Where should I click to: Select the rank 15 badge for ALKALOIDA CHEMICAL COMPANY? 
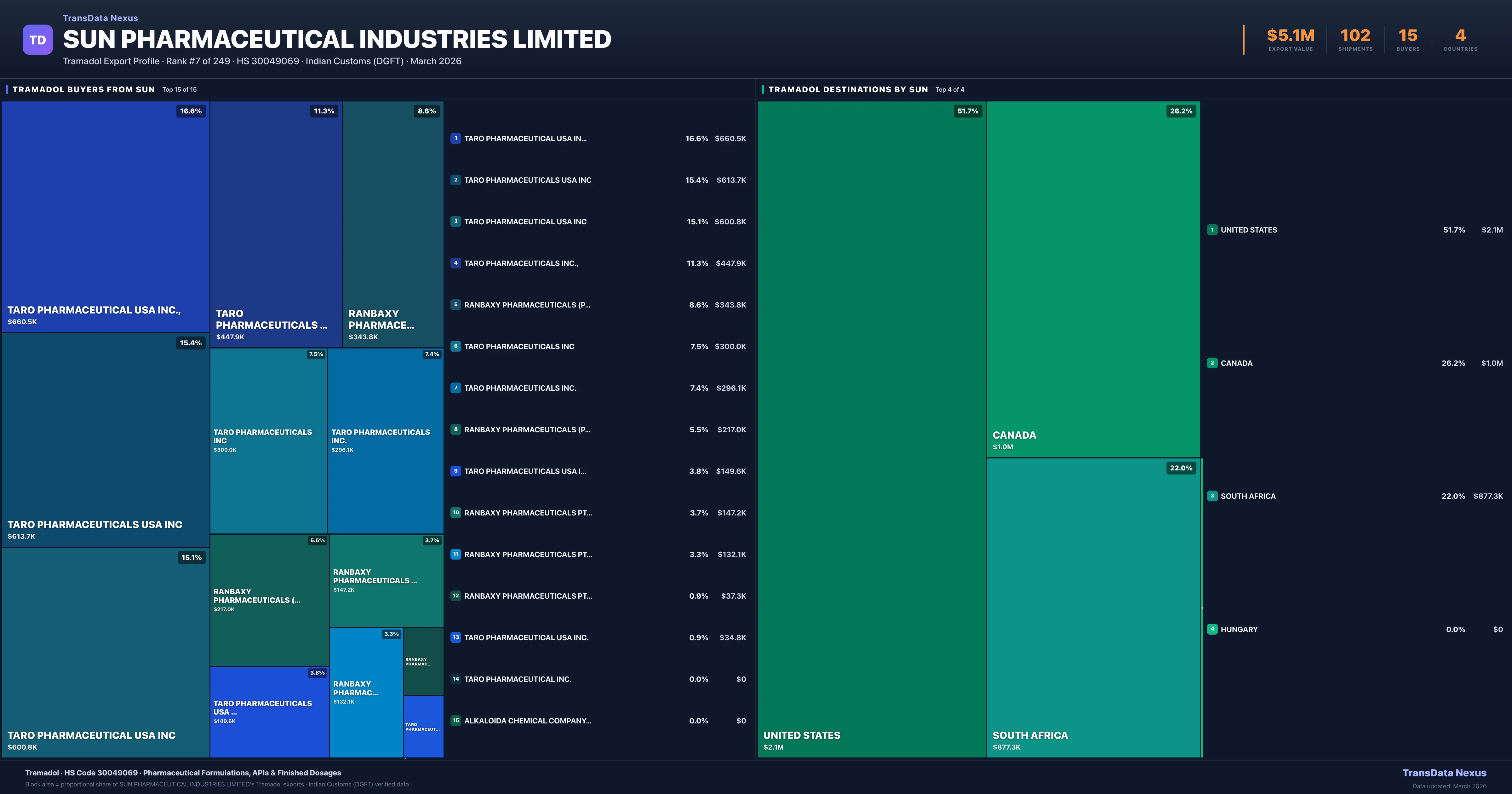[x=456, y=721]
